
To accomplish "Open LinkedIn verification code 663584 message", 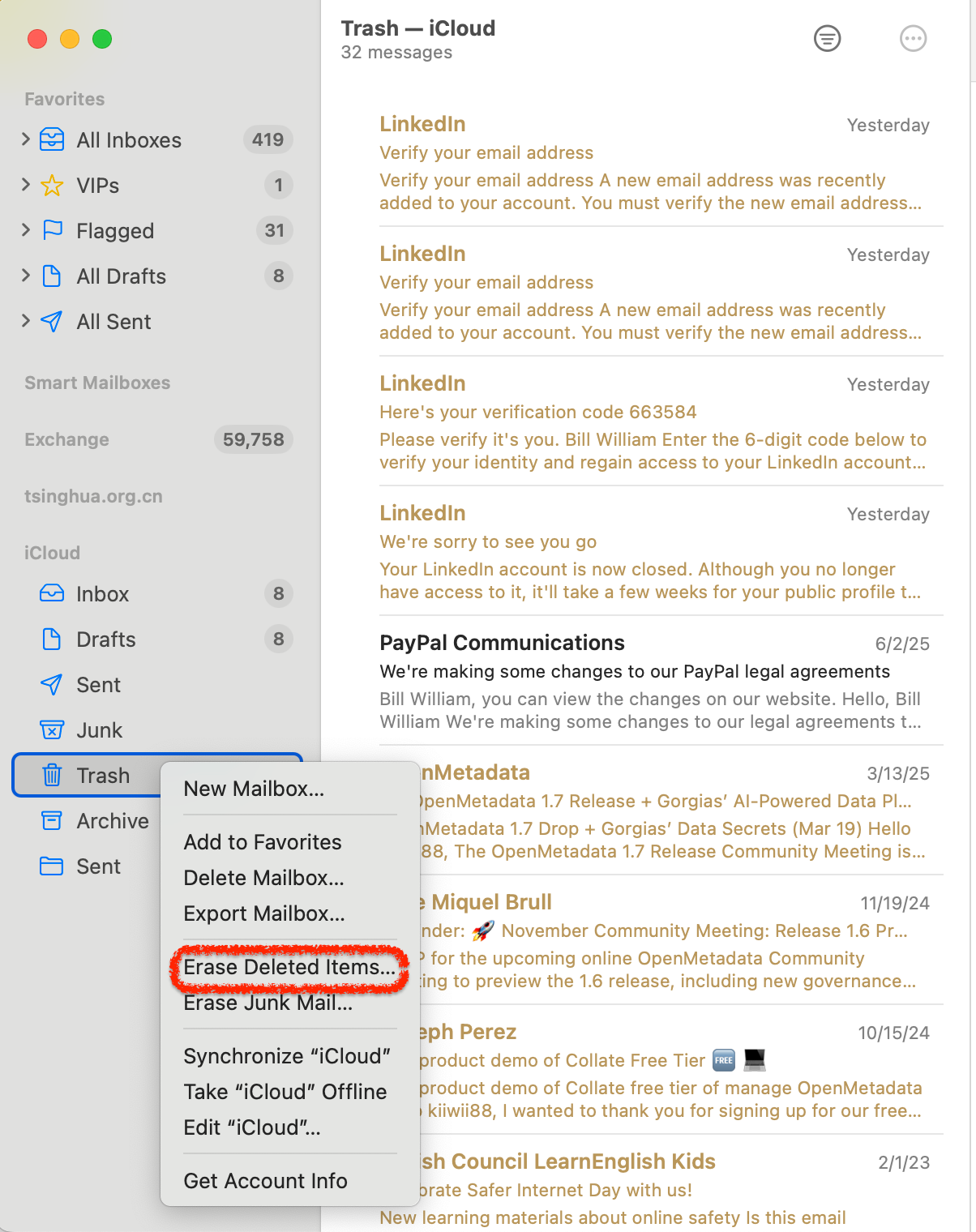I will 655,421.
